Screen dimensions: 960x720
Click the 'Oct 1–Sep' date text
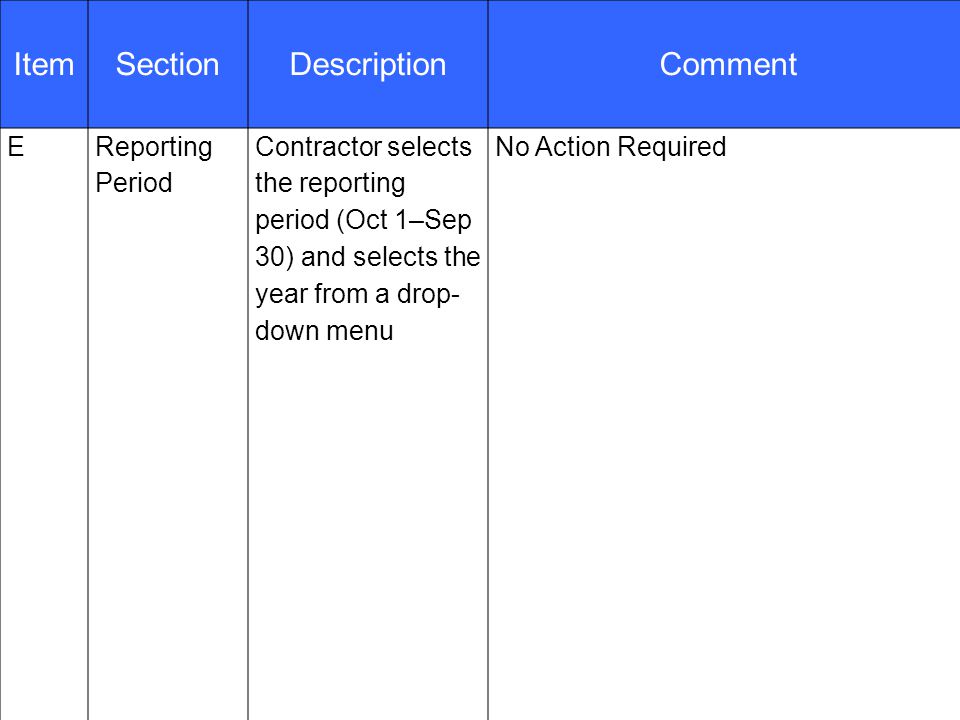(408, 220)
